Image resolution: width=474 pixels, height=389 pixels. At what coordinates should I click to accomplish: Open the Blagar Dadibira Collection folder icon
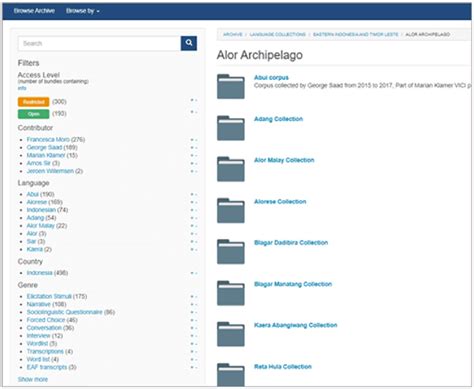[x=231, y=252]
